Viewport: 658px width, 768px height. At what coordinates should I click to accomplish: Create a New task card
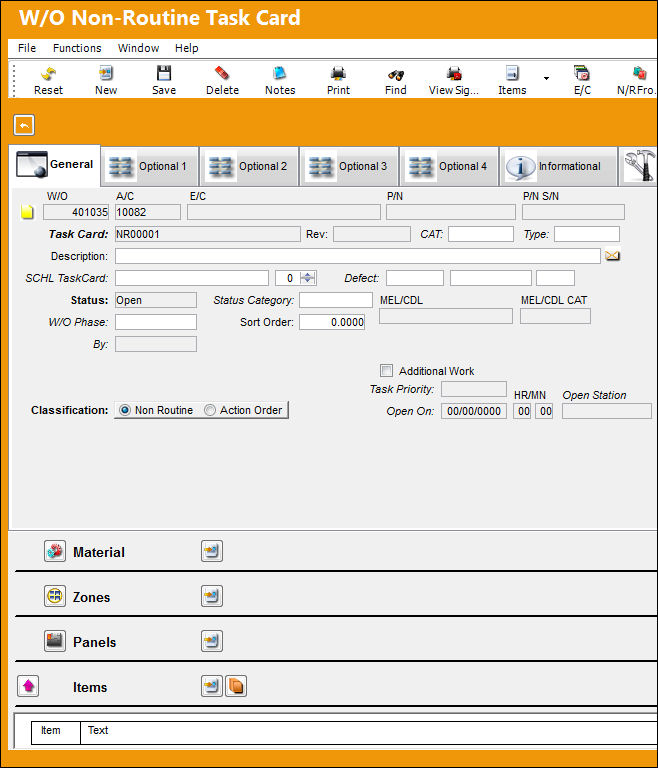106,81
